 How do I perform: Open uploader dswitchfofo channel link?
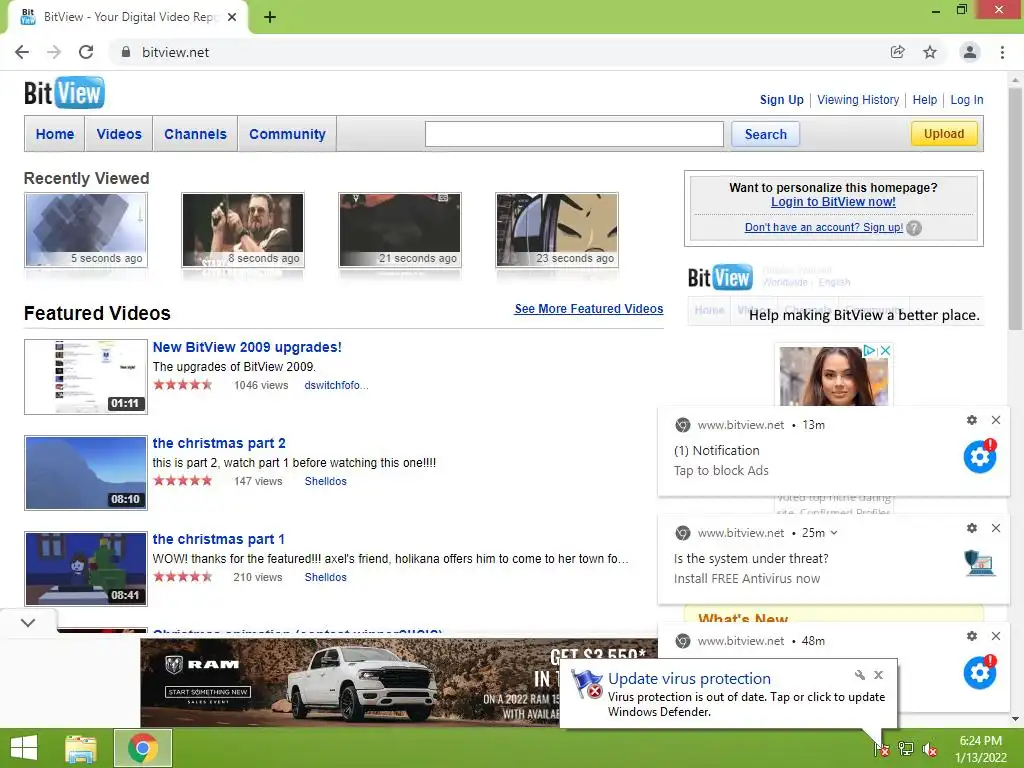click(x=336, y=385)
